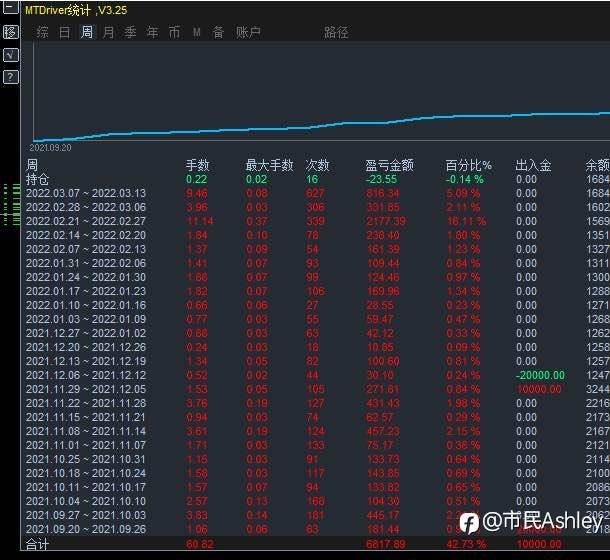Click the 10000.00 deposit in the 2021.11.29 row

539,389
